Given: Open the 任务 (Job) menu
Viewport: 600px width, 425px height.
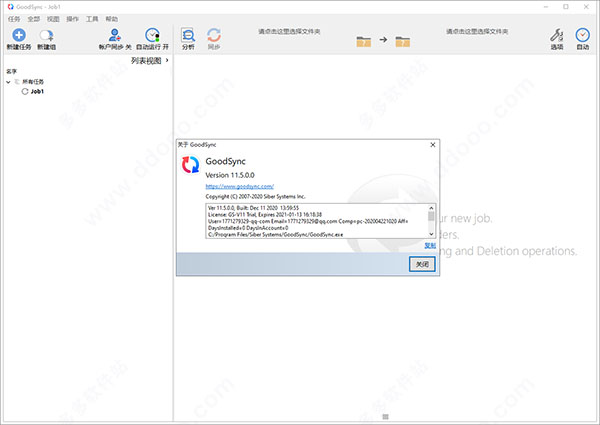Looking at the screenshot, I should point(14,19).
